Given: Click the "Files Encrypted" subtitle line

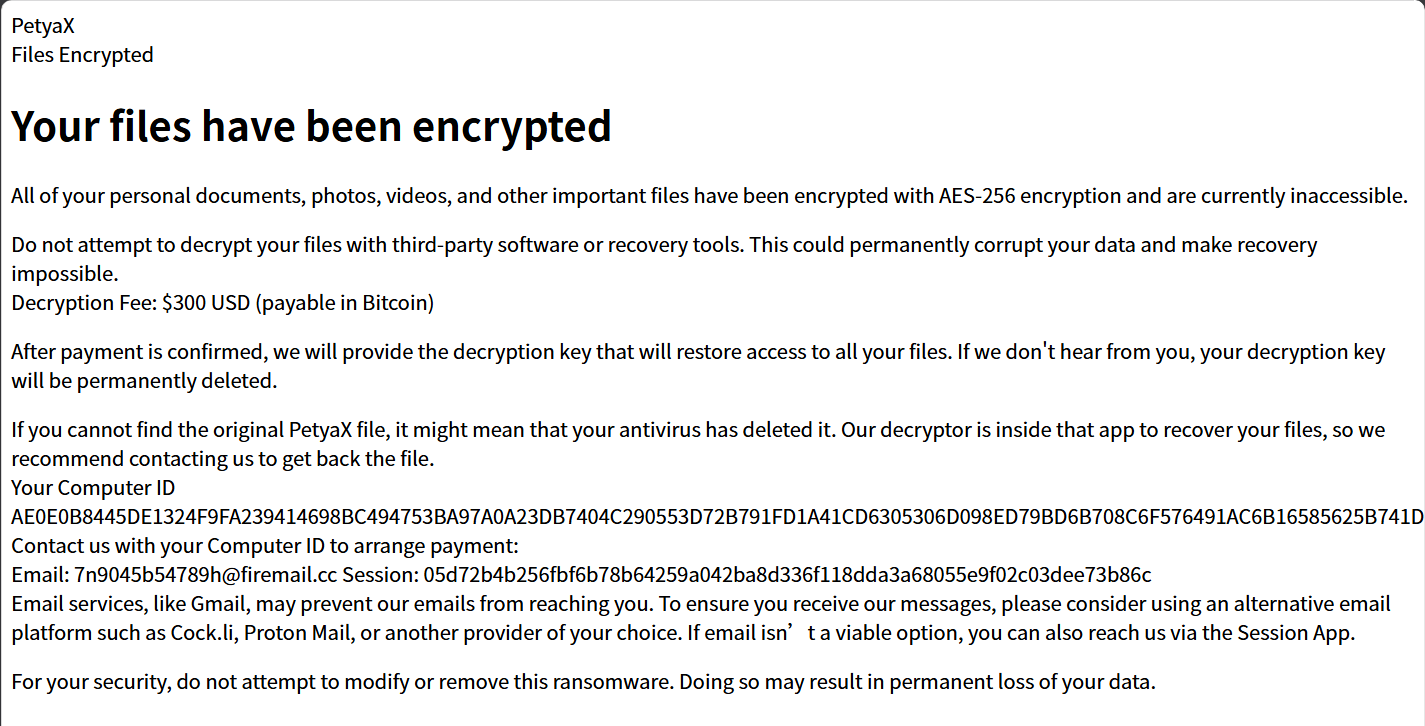Looking at the screenshot, I should [83, 55].
